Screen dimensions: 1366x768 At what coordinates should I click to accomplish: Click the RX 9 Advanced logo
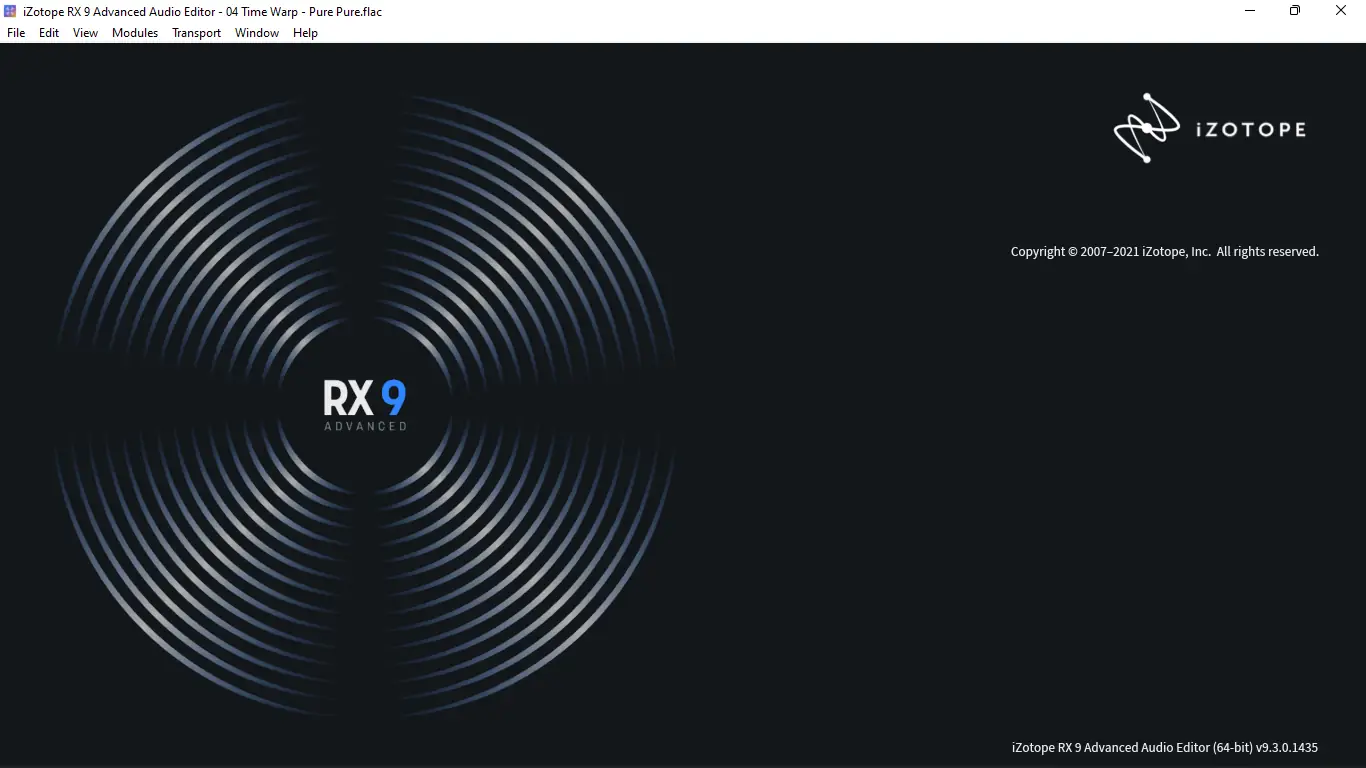[x=365, y=404]
